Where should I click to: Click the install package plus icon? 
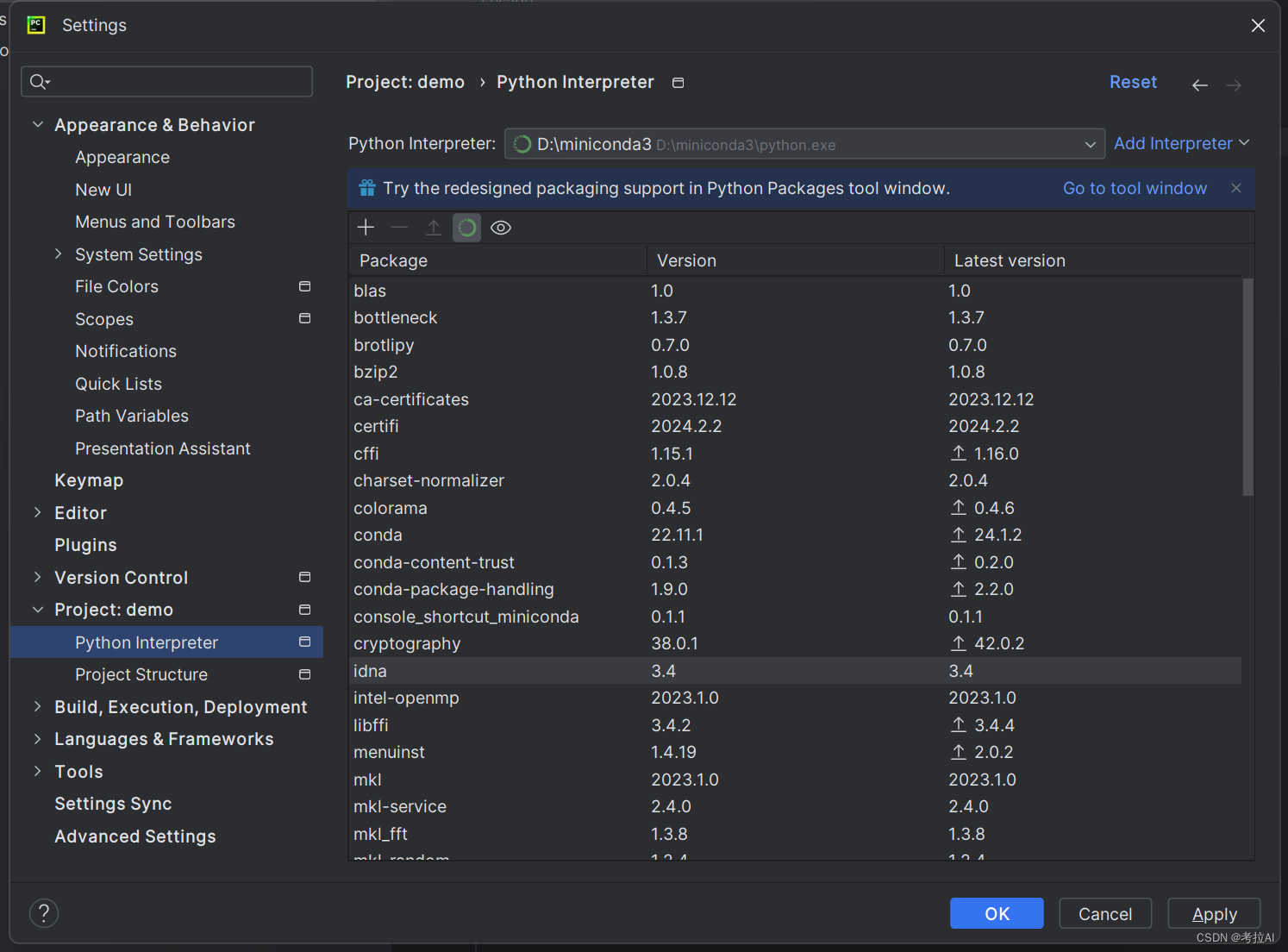(366, 228)
